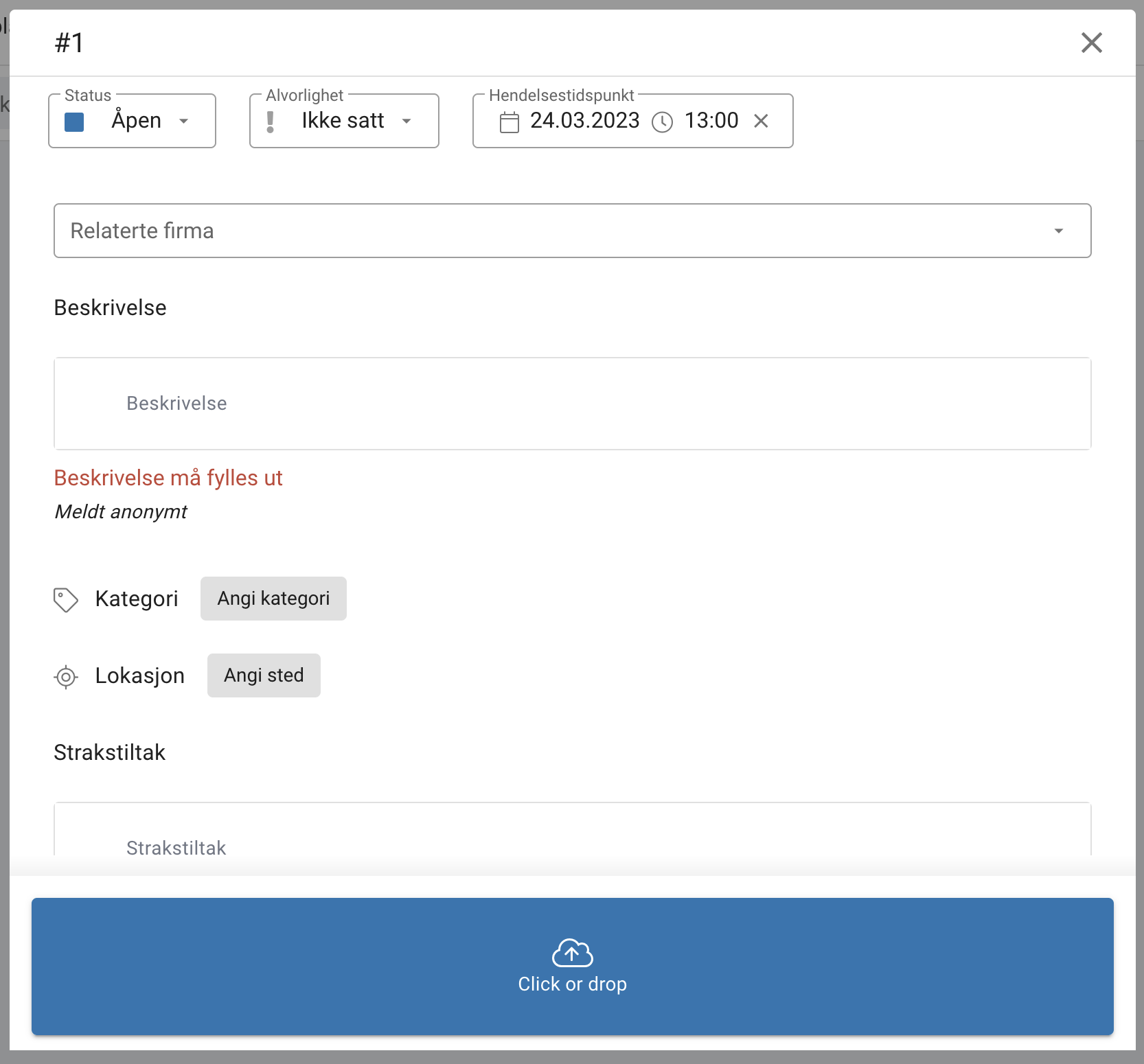Click the Click or drop upload area
Screen dimensions: 1144x1064
click(x=572, y=967)
